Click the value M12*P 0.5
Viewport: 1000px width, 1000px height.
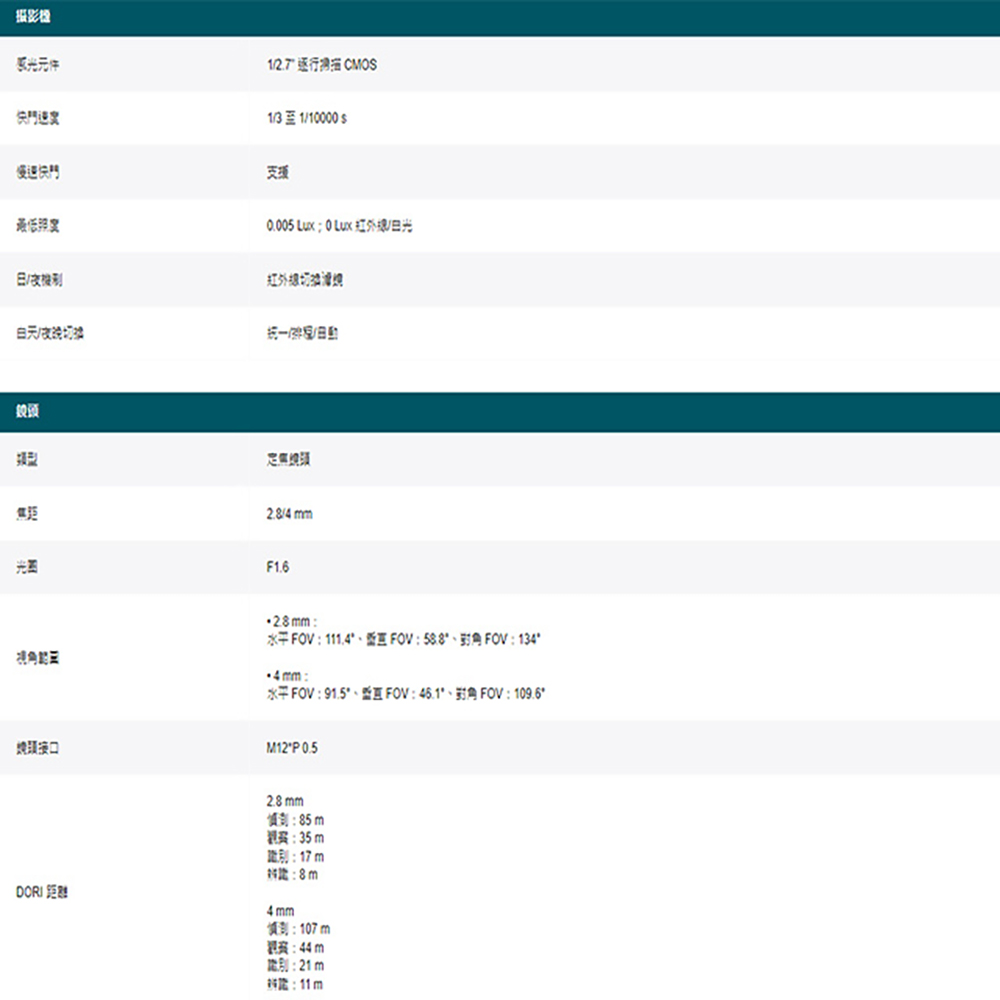click(292, 747)
